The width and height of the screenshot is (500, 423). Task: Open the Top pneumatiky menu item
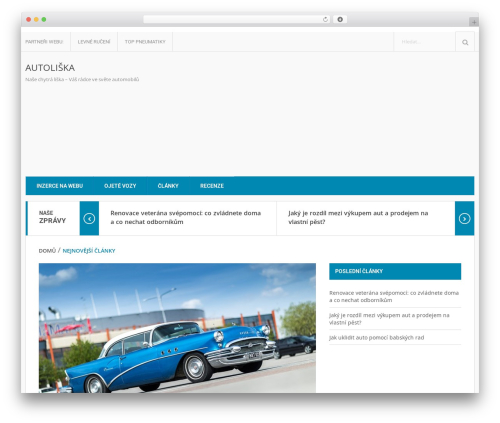(x=145, y=42)
